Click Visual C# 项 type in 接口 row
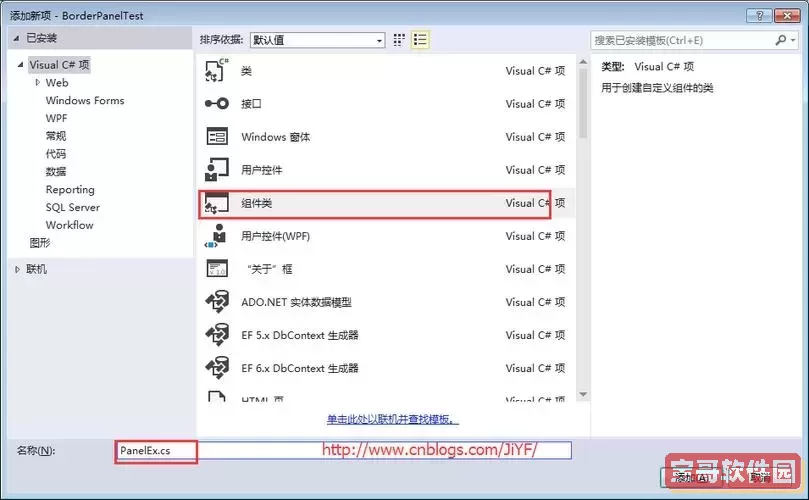This screenshot has height=500, width=809. pyautogui.click(x=535, y=104)
